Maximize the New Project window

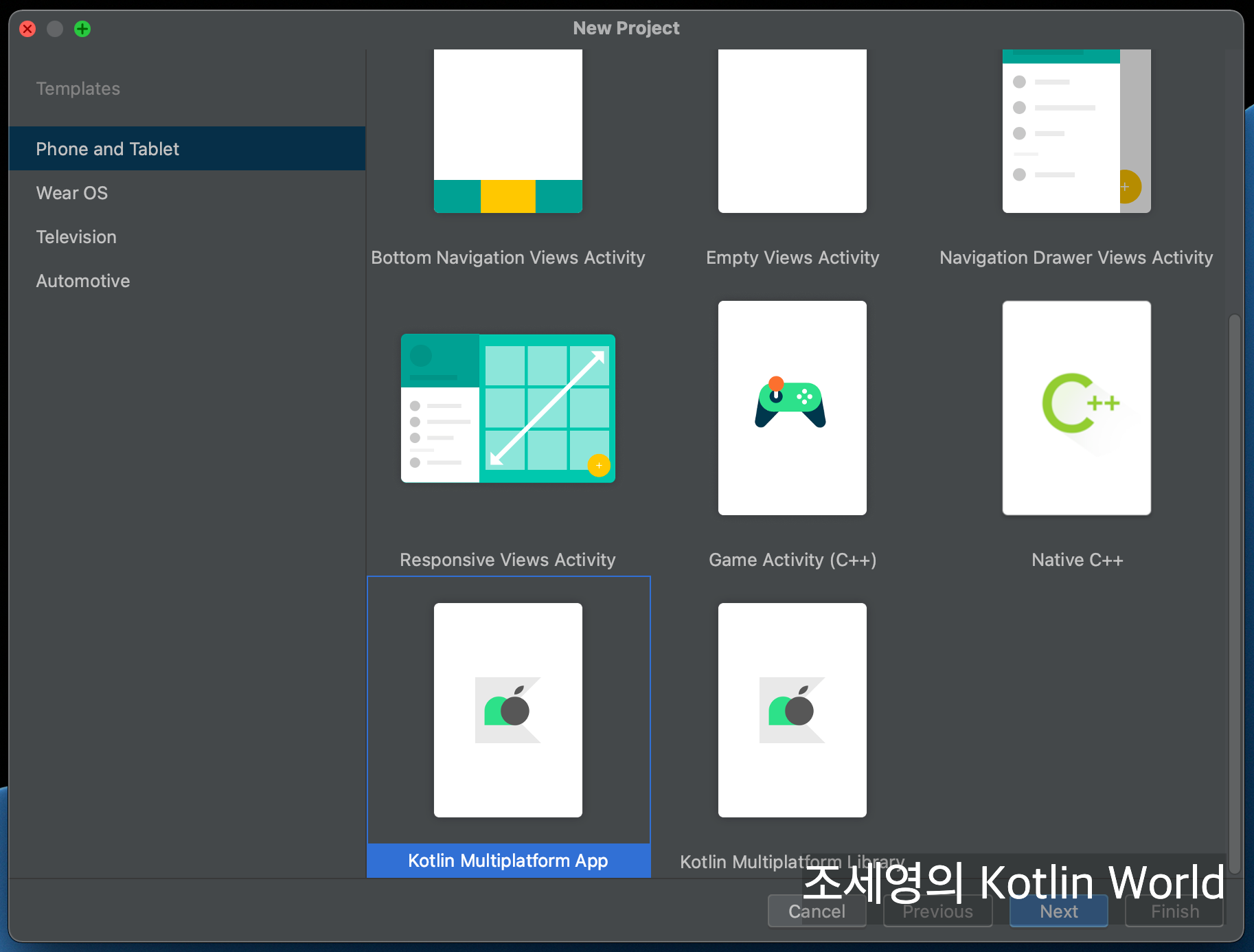pos(82,29)
